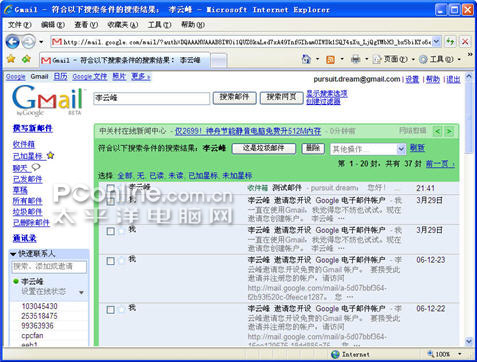Open the Print dropdown arrow
The image size is (477, 362).
pos(366,59)
